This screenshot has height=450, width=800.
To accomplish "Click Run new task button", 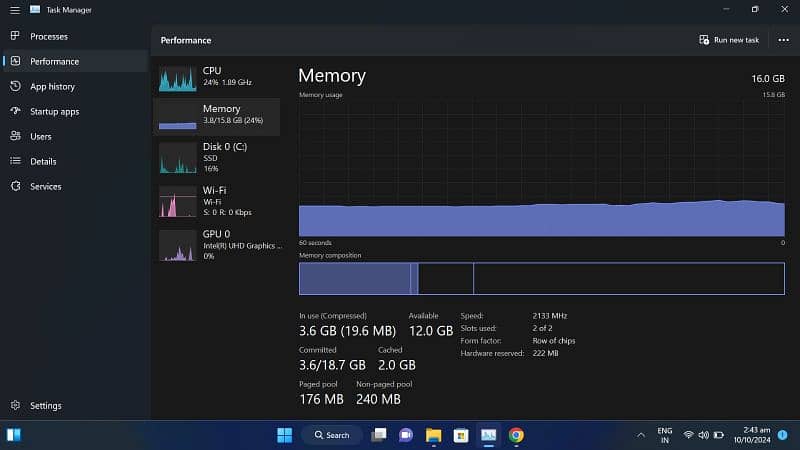I will (x=729, y=40).
